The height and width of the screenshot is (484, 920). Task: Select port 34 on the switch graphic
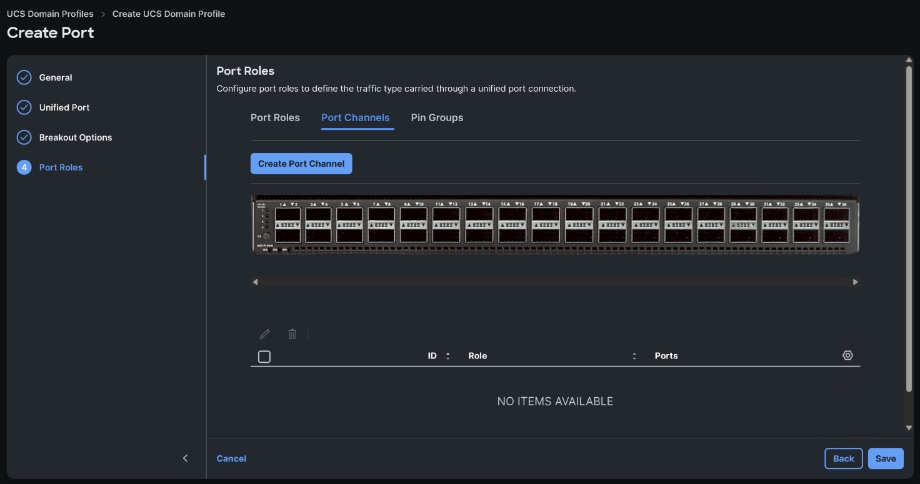(x=806, y=236)
